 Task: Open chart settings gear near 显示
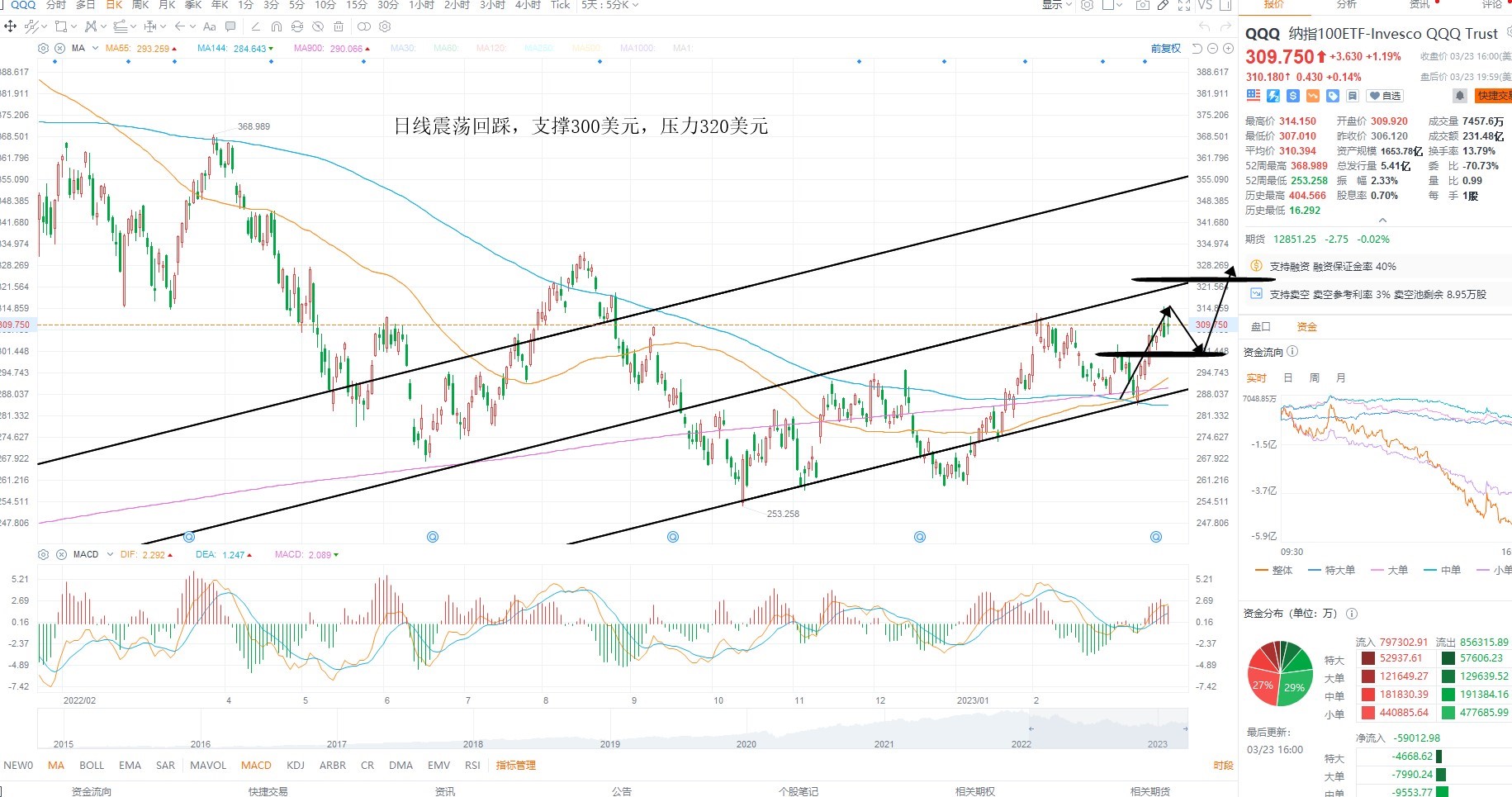coord(1087,5)
